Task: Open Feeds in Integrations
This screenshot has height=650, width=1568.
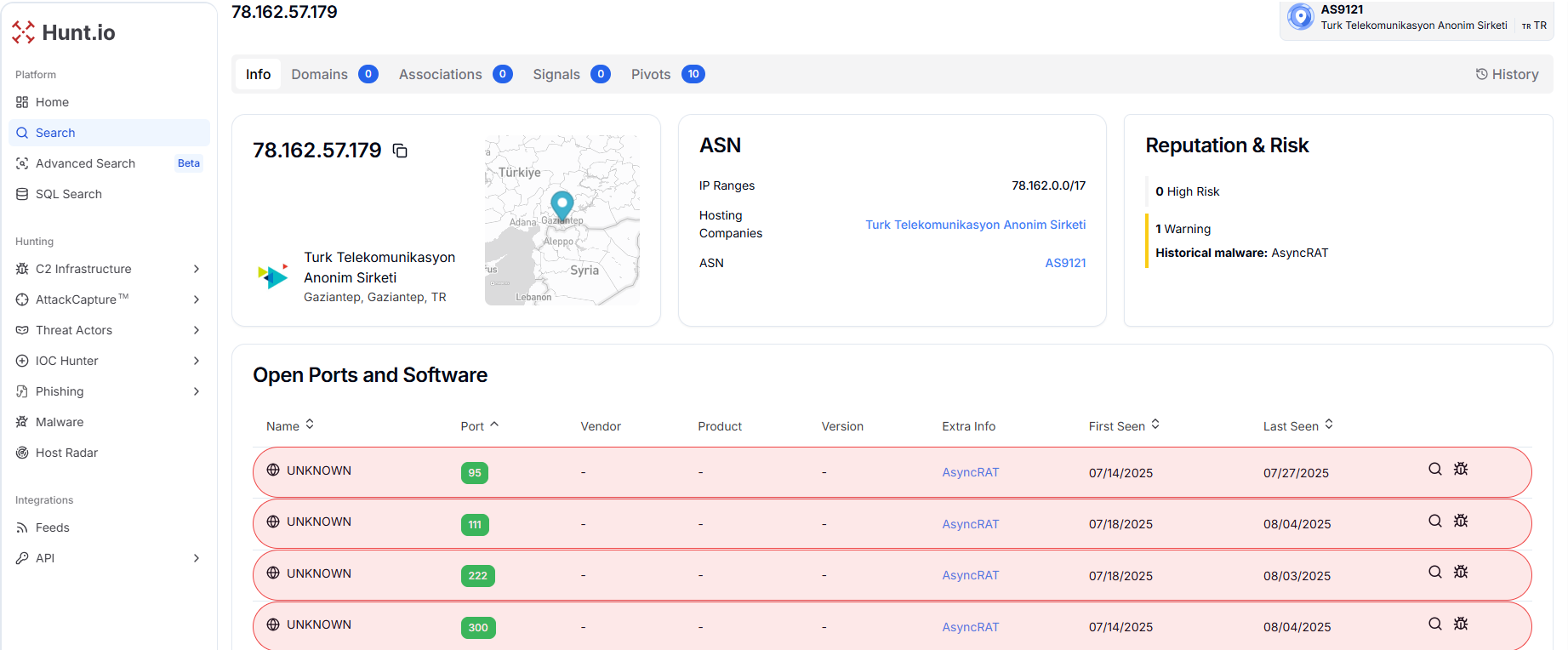Action: 109,527
